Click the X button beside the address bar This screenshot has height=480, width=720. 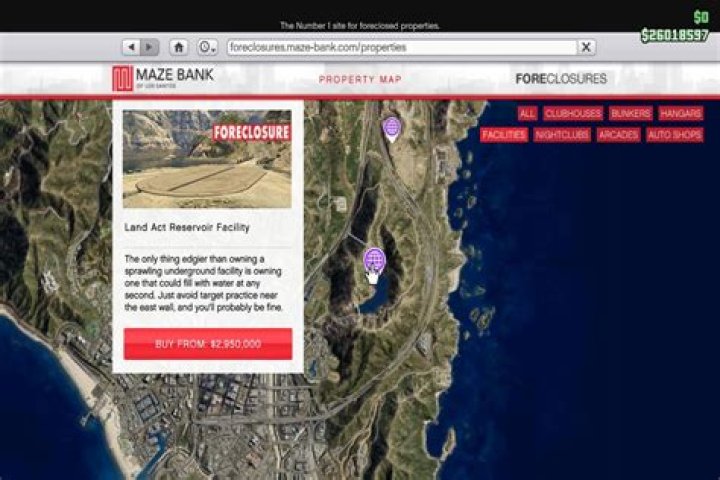point(587,47)
